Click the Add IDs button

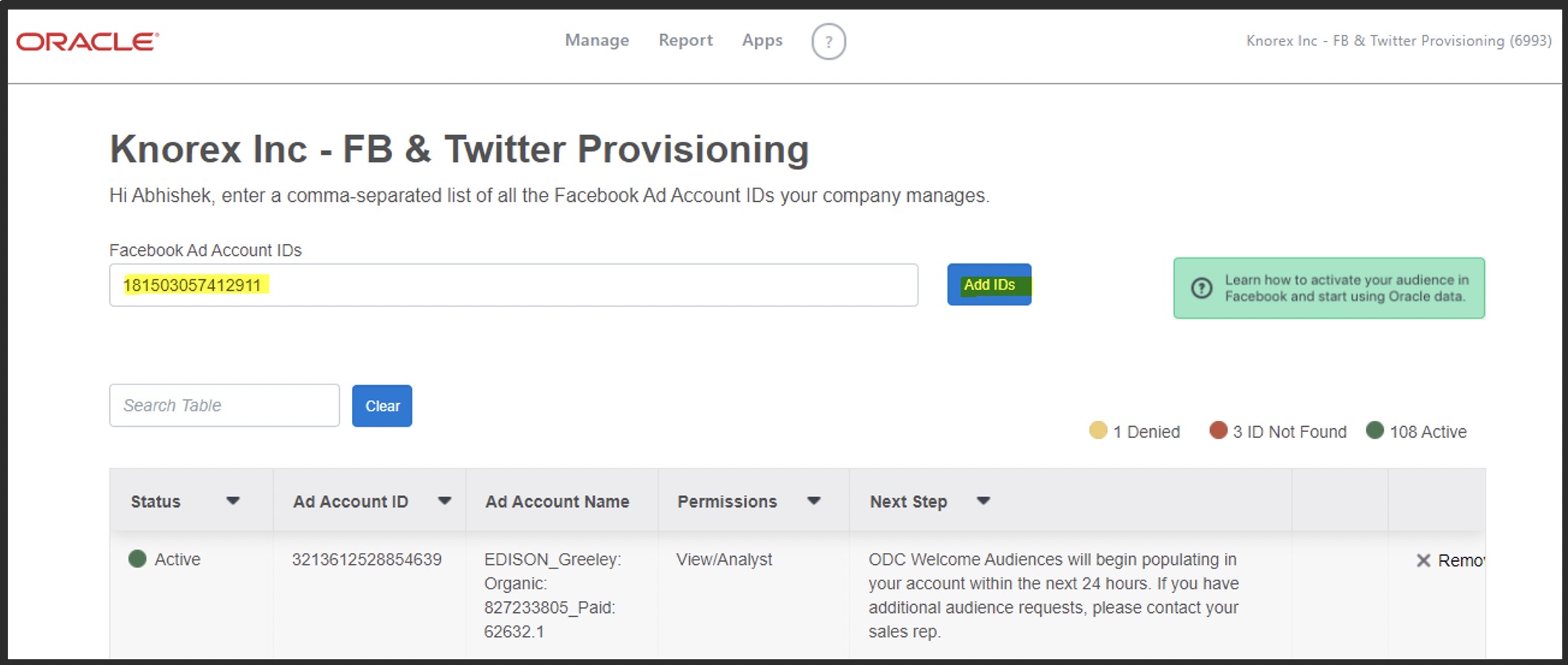(989, 285)
